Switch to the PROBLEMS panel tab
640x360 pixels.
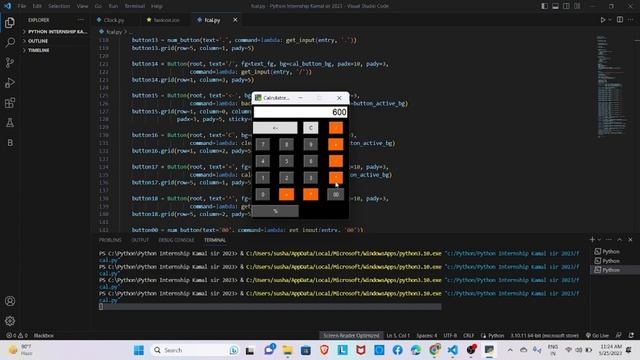coord(110,240)
